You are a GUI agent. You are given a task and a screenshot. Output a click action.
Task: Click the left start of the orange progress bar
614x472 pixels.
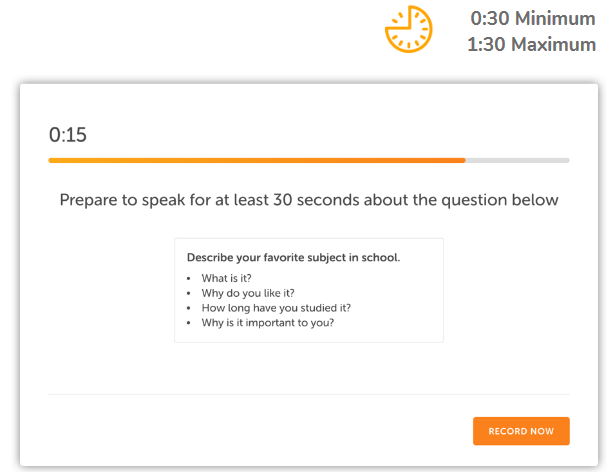[52, 160]
